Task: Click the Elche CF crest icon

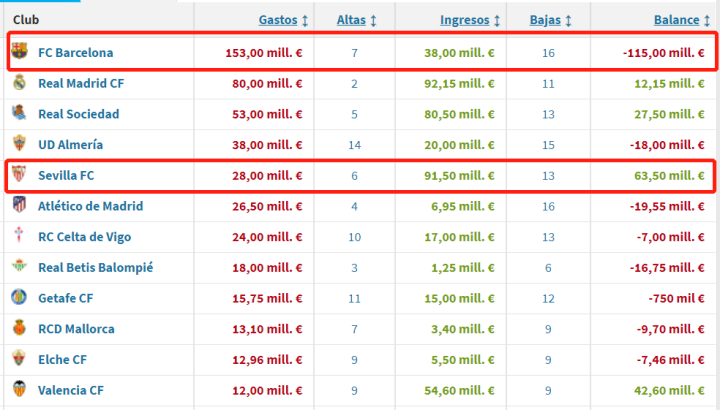Action: coord(19,358)
